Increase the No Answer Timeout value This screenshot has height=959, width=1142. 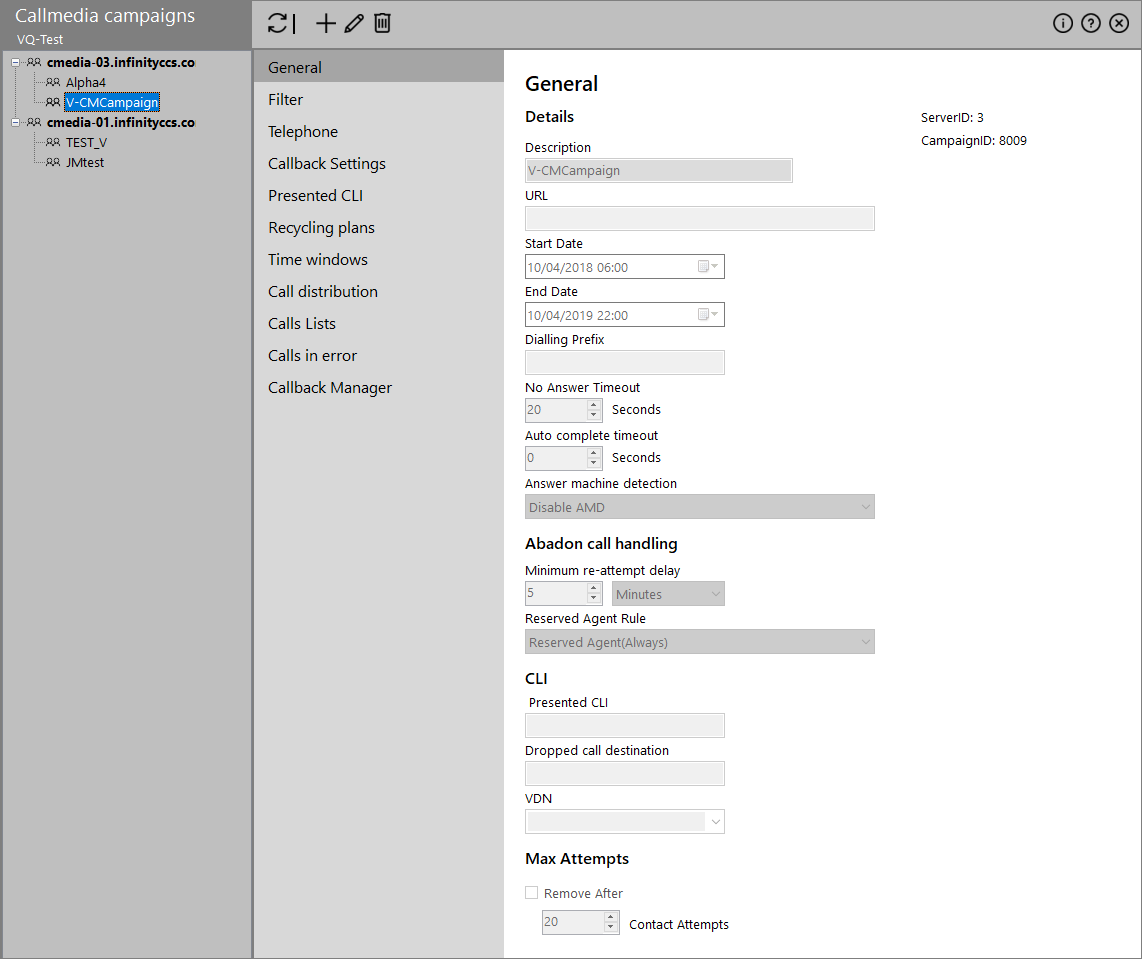point(594,405)
